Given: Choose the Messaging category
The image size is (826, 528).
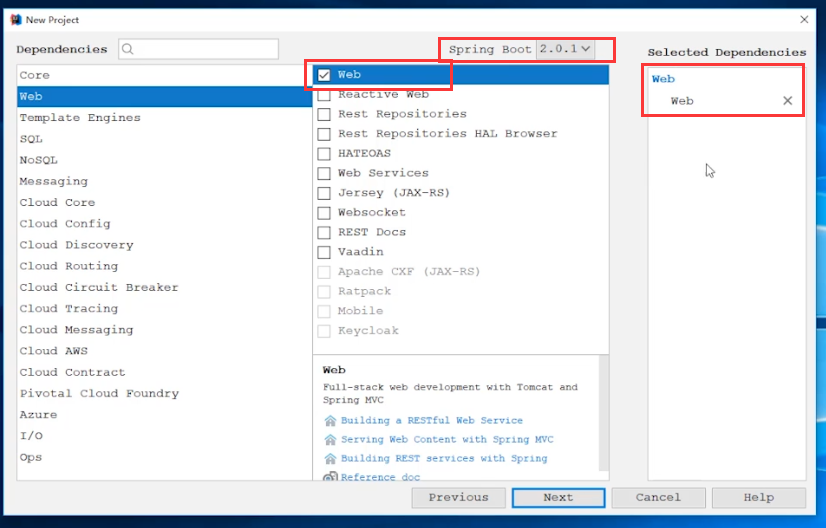Looking at the screenshot, I should coord(164,181).
